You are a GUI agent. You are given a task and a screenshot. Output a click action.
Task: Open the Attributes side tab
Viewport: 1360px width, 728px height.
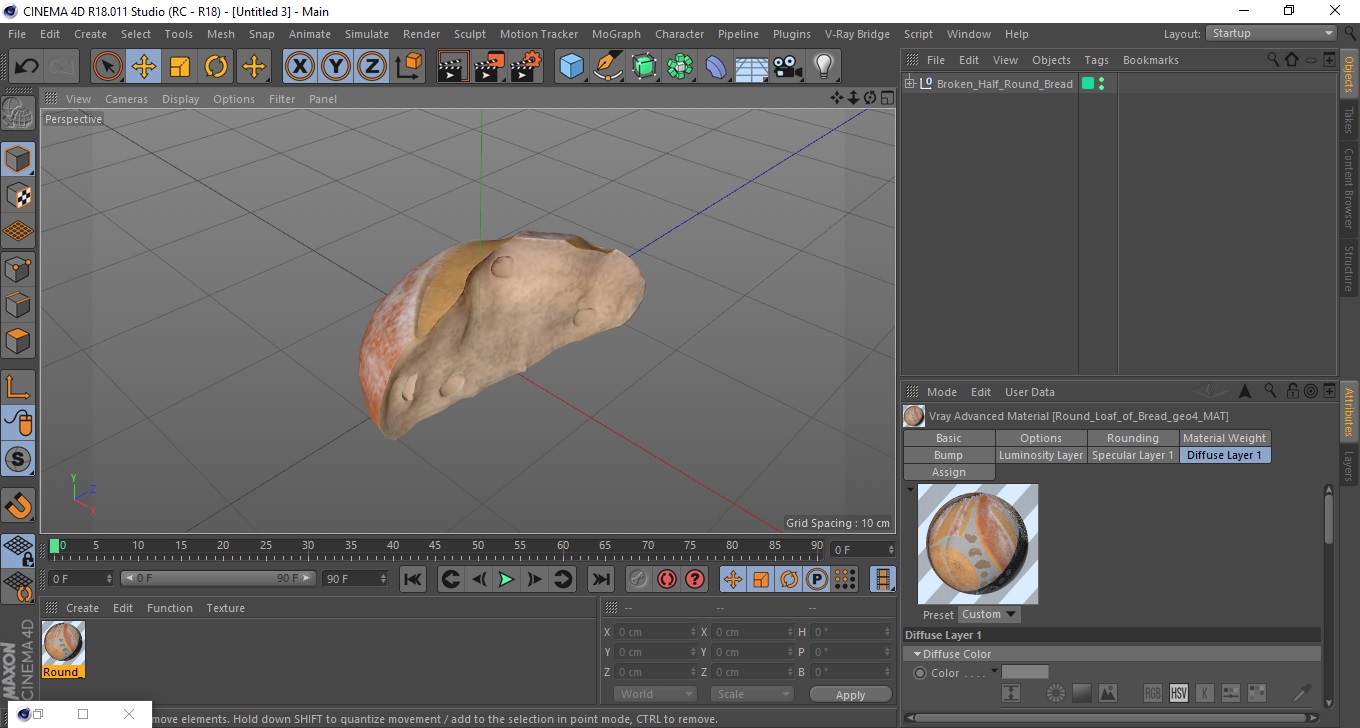tap(1348, 413)
